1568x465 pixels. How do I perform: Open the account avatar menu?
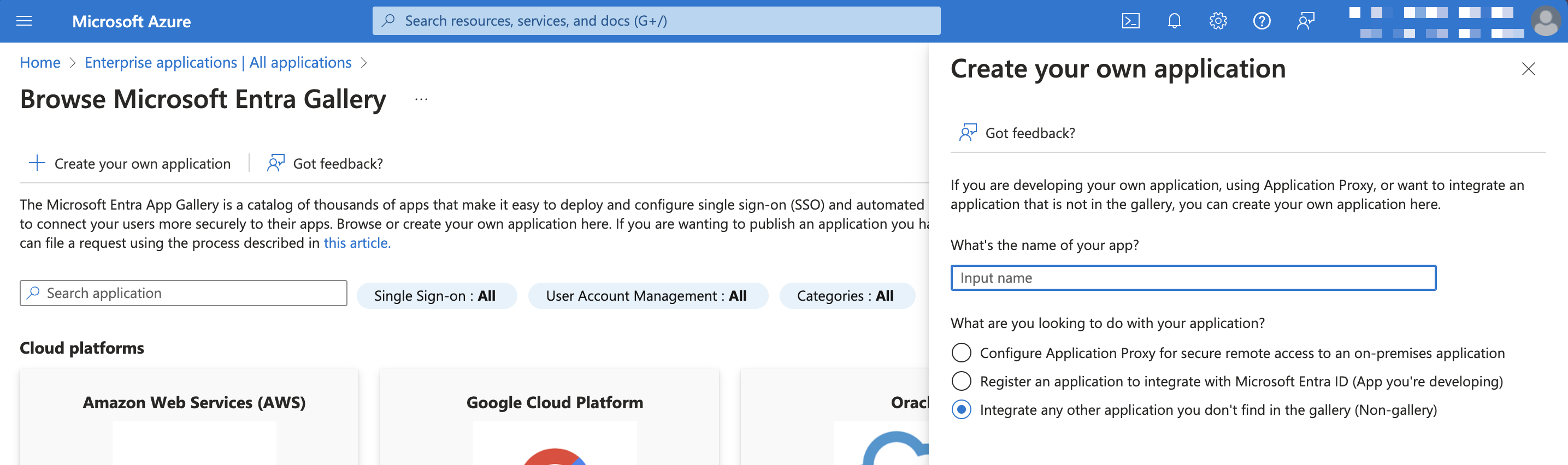1545,21
